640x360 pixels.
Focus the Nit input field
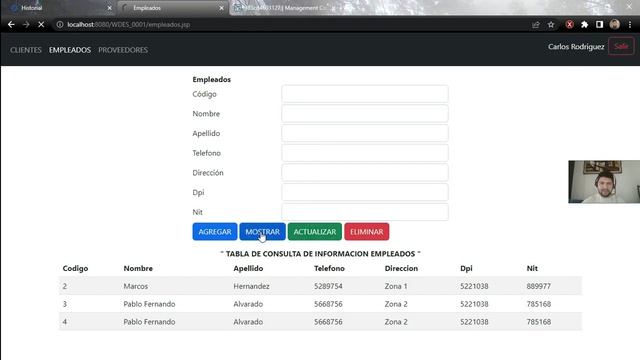pyautogui.click(x=365, y=212)
